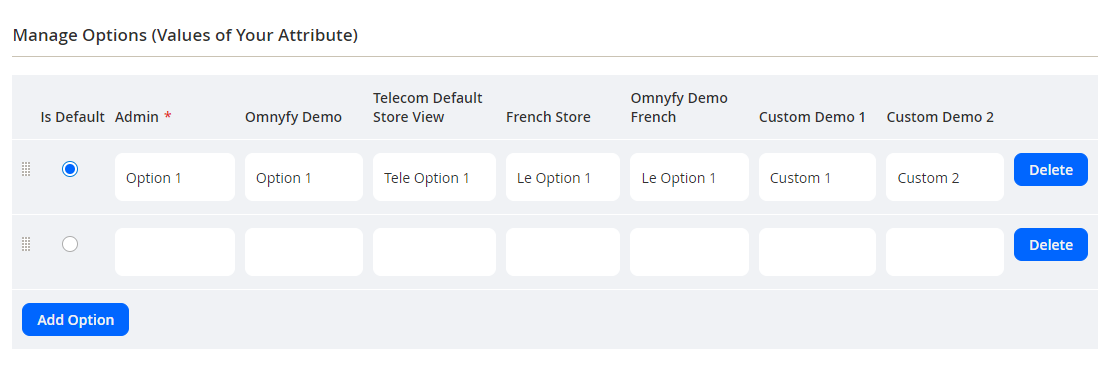Image resolution: width=1109 pixels, height=366 pixels.
Task: Add a new option with Add Option
Action: pos(76,319)
